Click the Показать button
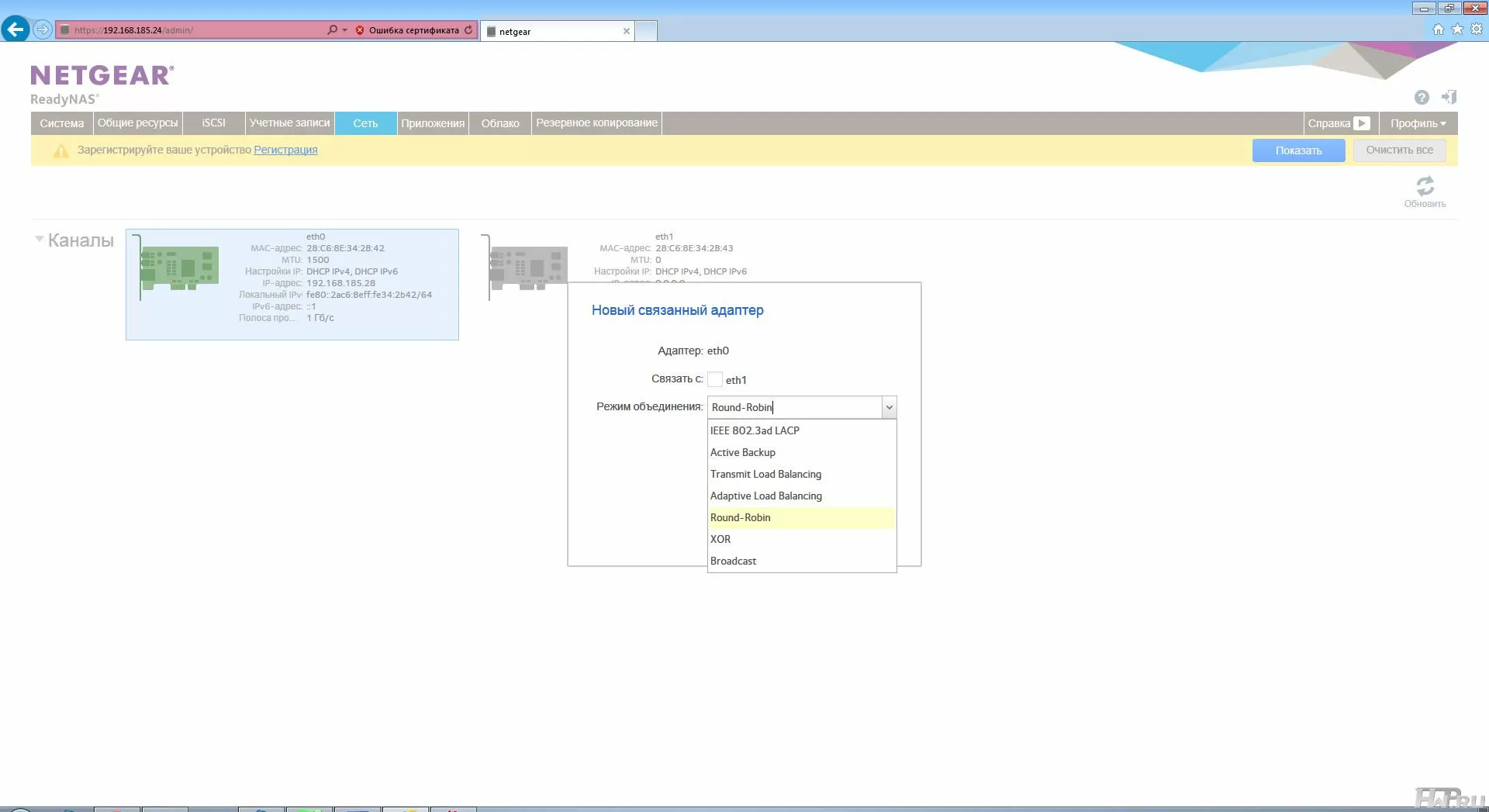The height and width of the screenshot is (812, 1489). tap(1298, 150)
